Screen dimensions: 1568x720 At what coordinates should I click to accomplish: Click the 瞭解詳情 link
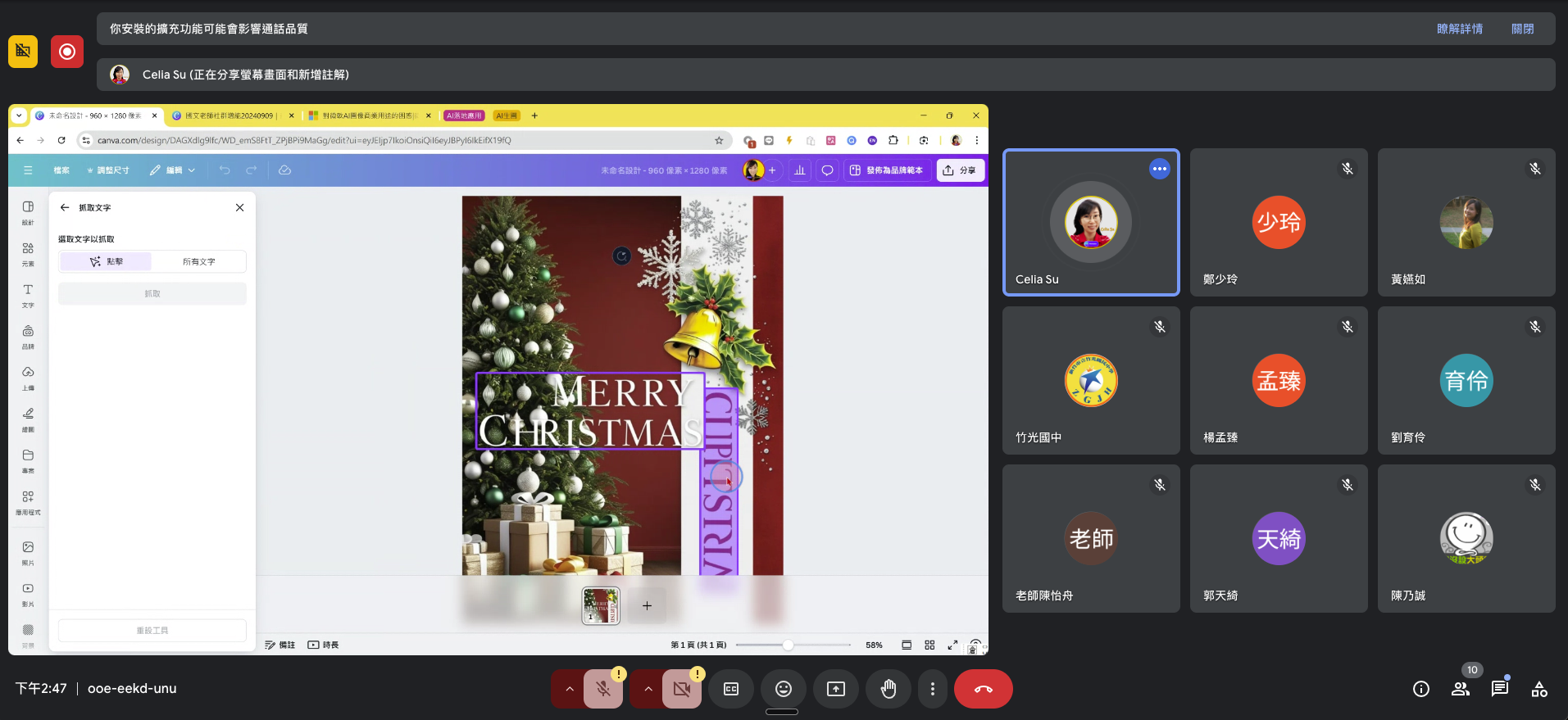click(1459, 29)
